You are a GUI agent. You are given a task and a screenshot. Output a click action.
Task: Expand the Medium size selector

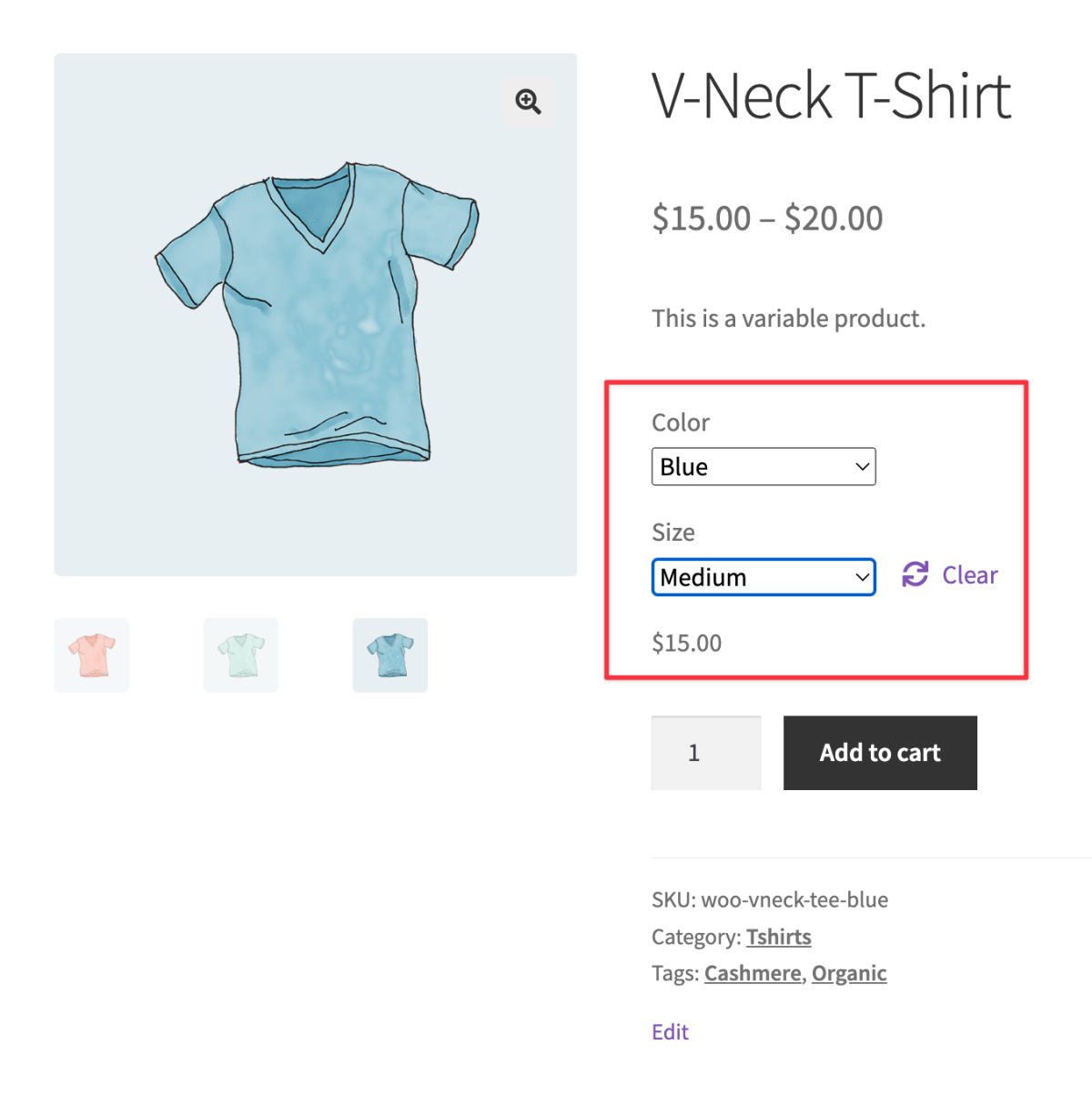(763, 576)
